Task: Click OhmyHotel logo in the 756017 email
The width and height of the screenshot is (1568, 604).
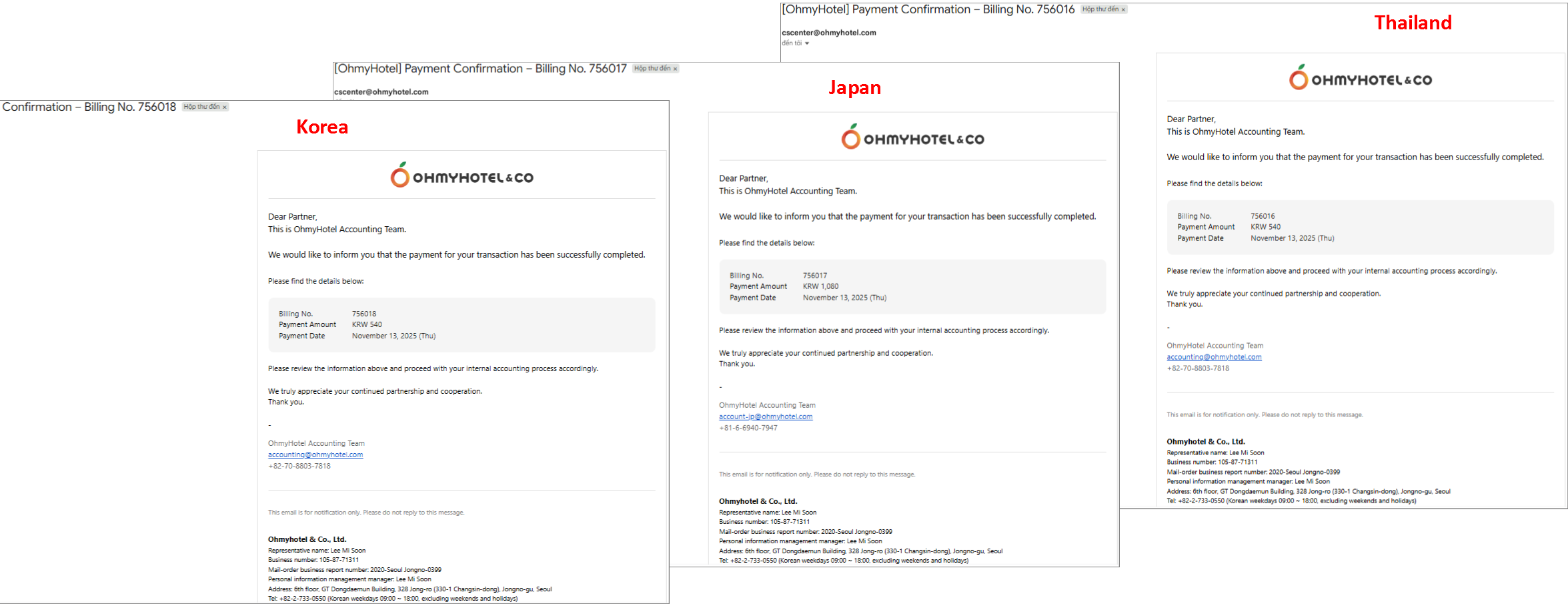Action: click(x=912, y=137)
